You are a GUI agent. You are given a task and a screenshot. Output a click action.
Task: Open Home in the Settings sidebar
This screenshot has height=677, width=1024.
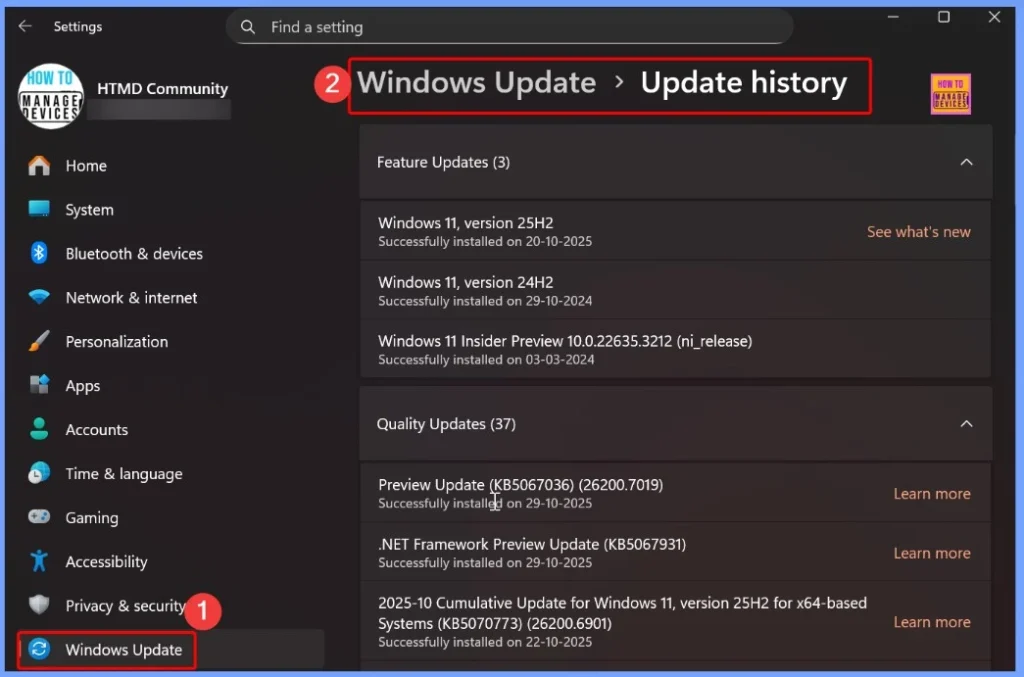[x=86, y=165]
